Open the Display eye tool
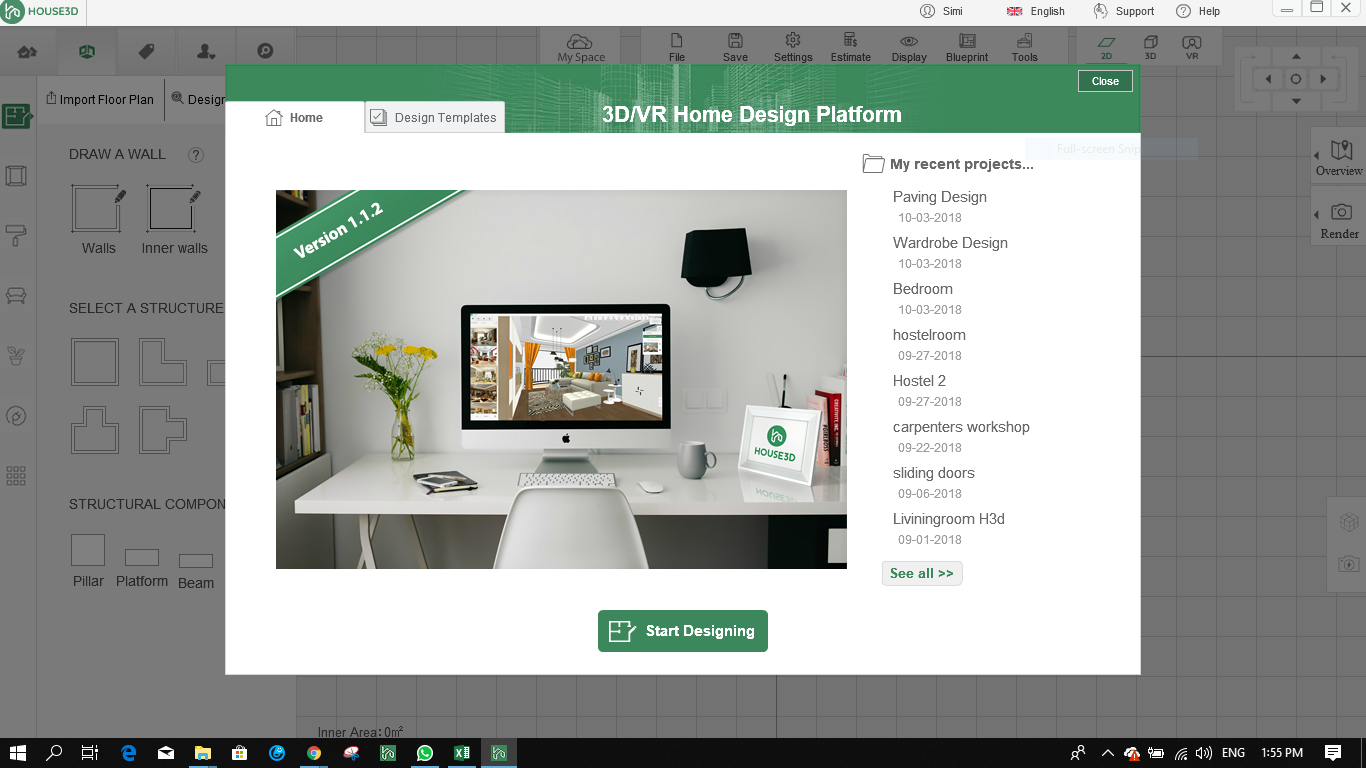The width and height of the screenshot is (1366, 768). tap(909, 47)
